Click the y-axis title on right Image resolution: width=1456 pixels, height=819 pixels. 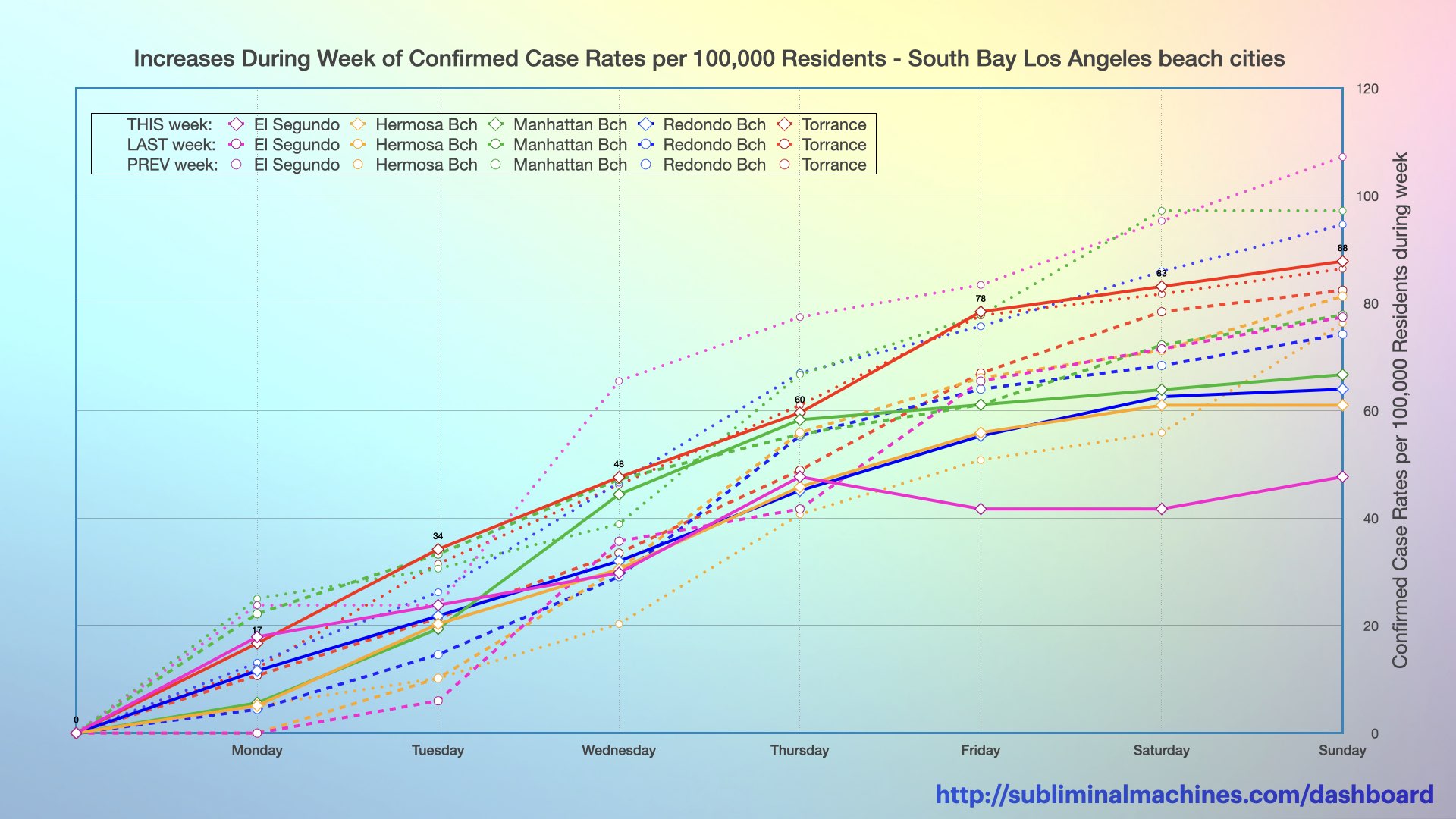point(1399,409)
